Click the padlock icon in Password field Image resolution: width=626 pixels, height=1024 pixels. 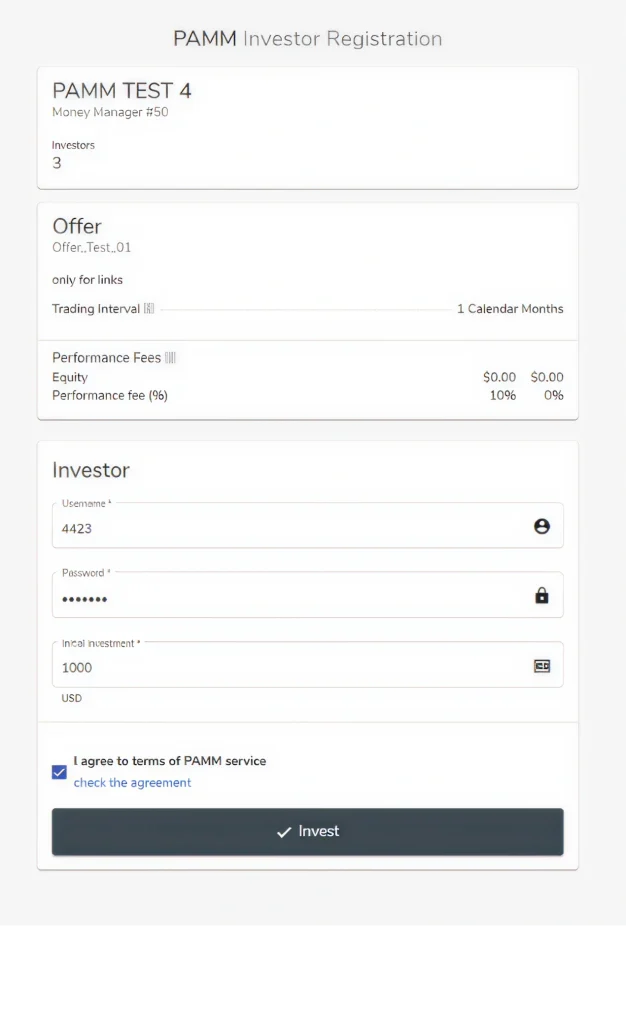pos(541,595)
